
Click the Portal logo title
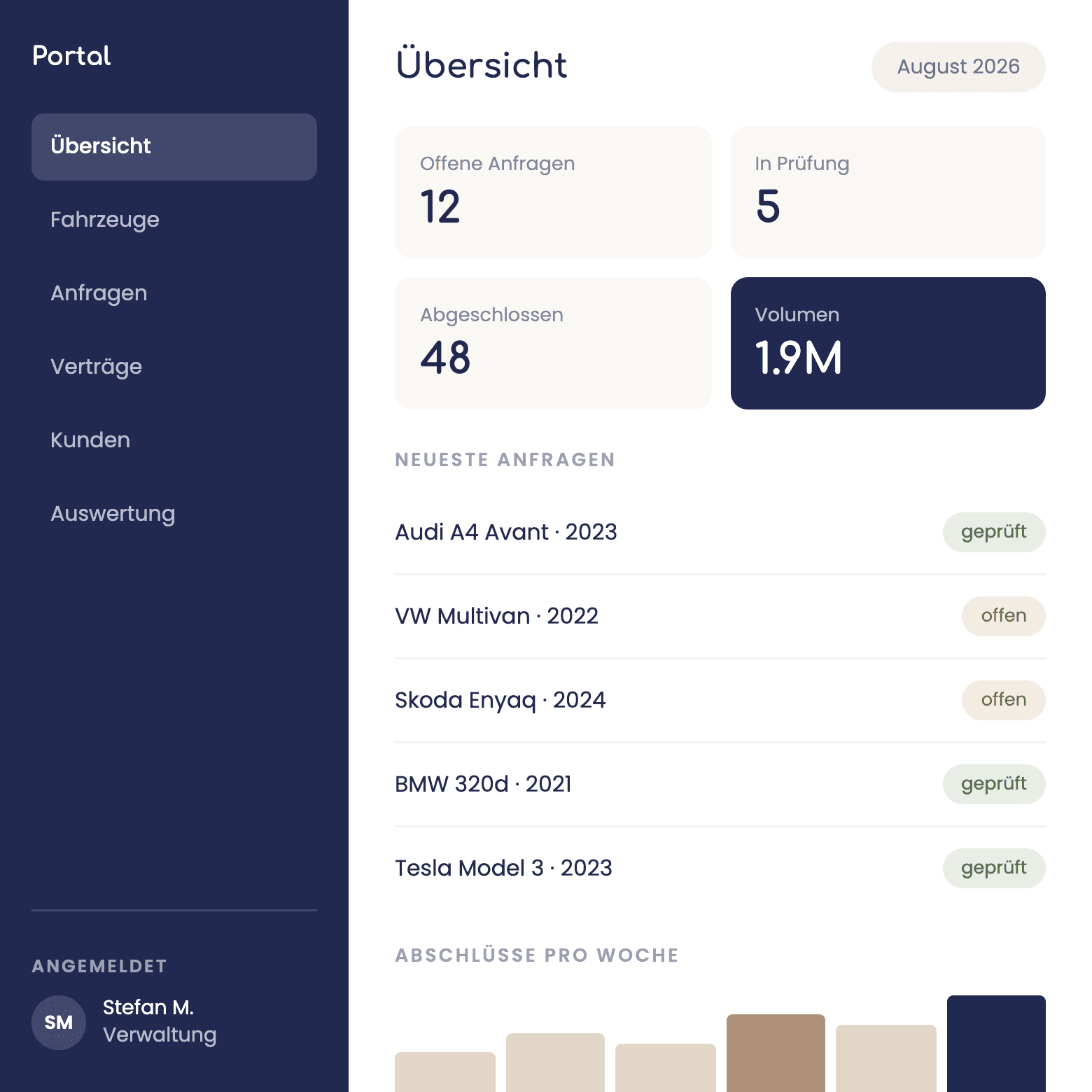(x=71, y=56)
